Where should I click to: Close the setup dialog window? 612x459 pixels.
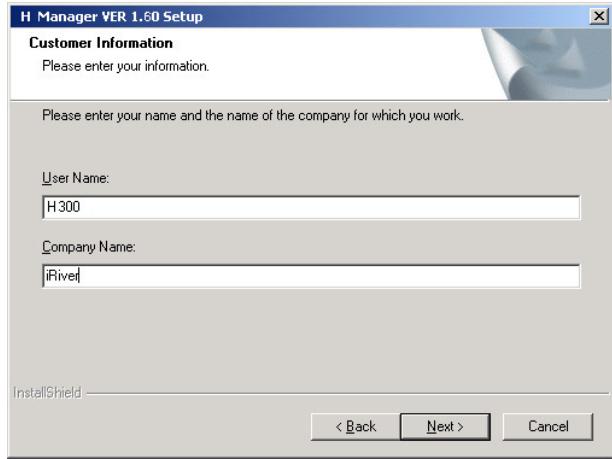[x=599, y=11]
